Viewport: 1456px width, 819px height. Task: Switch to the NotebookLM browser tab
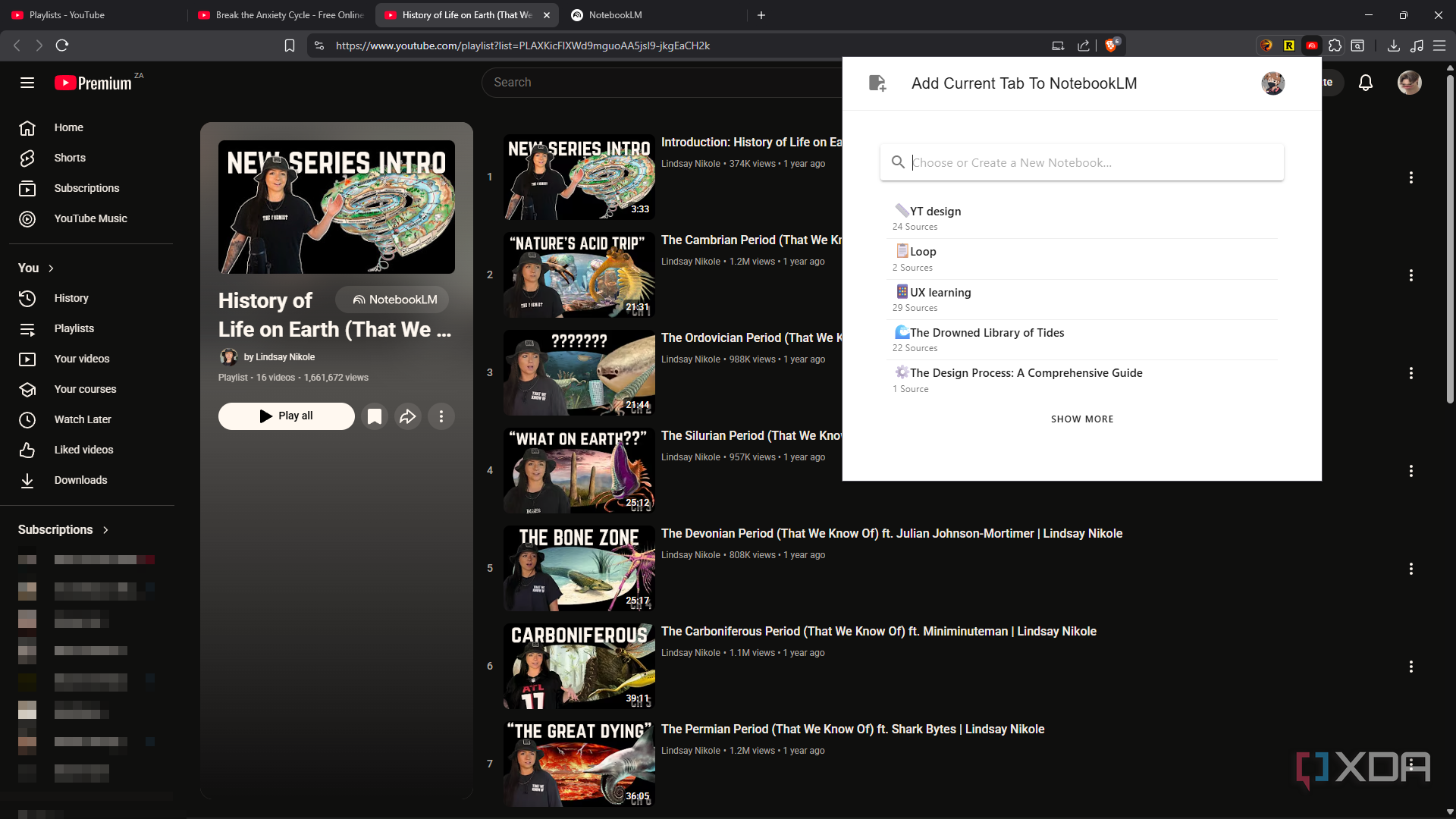654,15
